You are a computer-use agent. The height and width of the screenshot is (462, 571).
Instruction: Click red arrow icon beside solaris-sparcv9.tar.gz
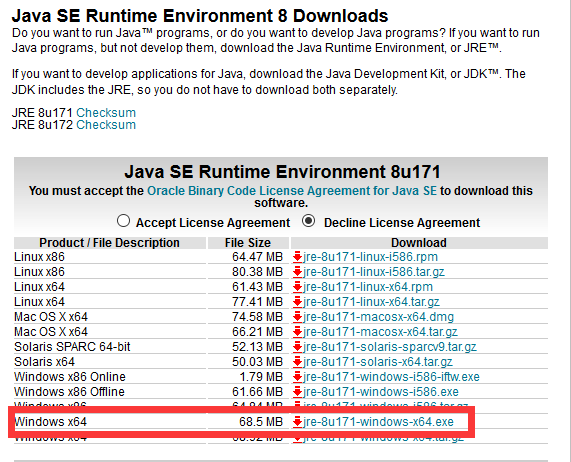click(298, 347)
